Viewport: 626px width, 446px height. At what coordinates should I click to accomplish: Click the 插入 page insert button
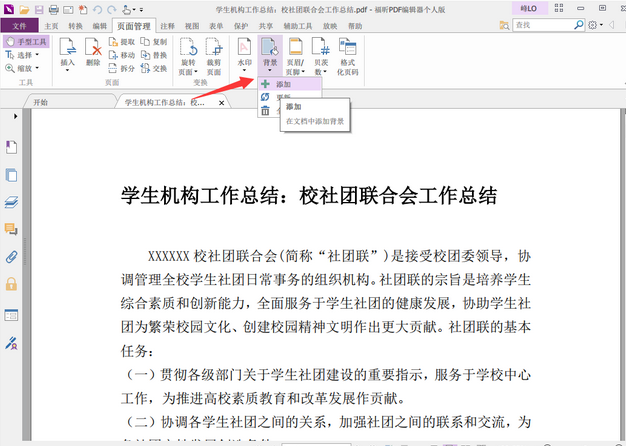coord(67,55)
